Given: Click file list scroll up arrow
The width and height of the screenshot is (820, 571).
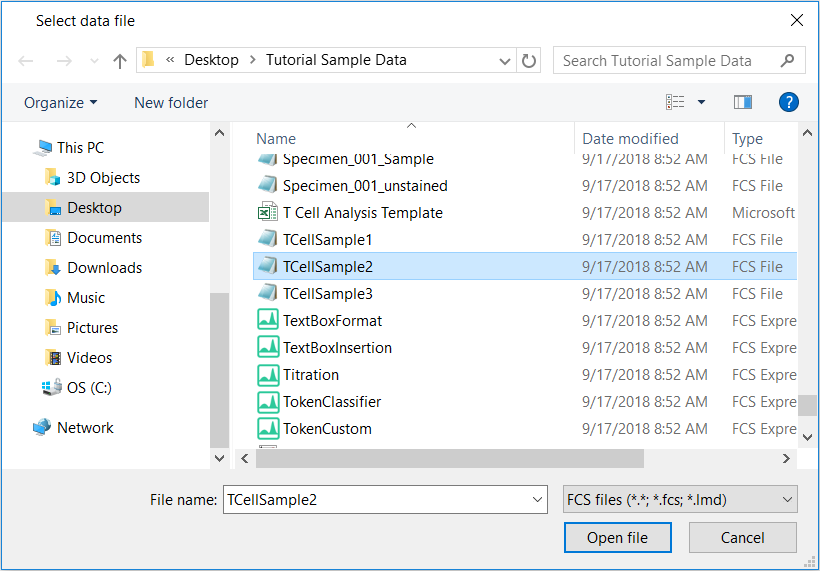Looking at the screenshot, I should (x=807, y=133).
